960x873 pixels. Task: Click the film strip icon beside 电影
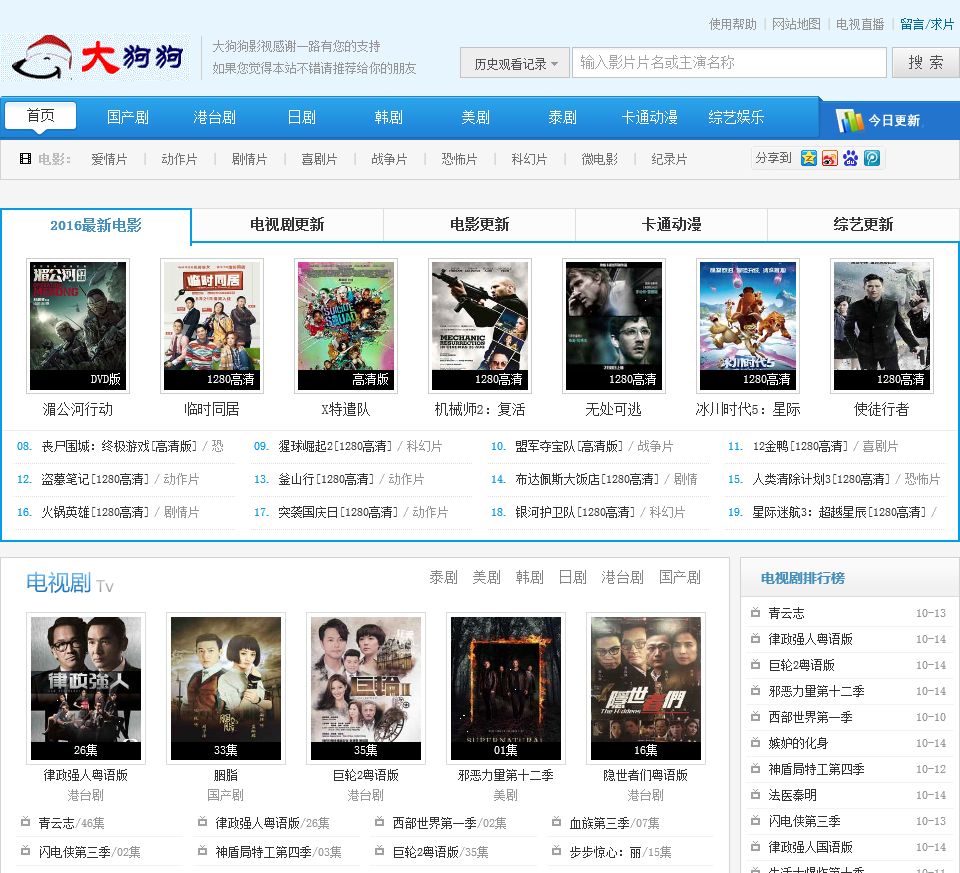25,159
